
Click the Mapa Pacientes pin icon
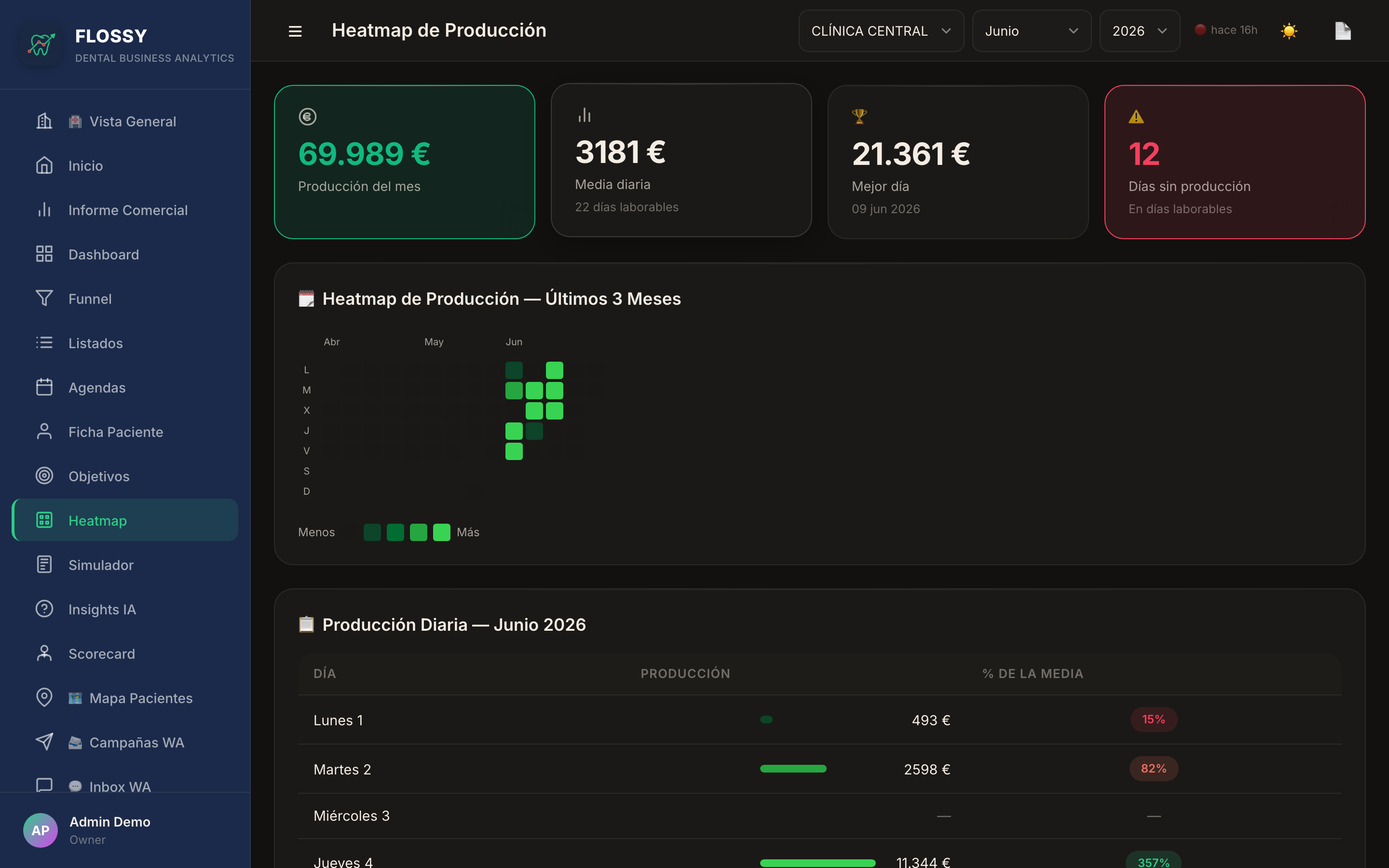point(44,697)
